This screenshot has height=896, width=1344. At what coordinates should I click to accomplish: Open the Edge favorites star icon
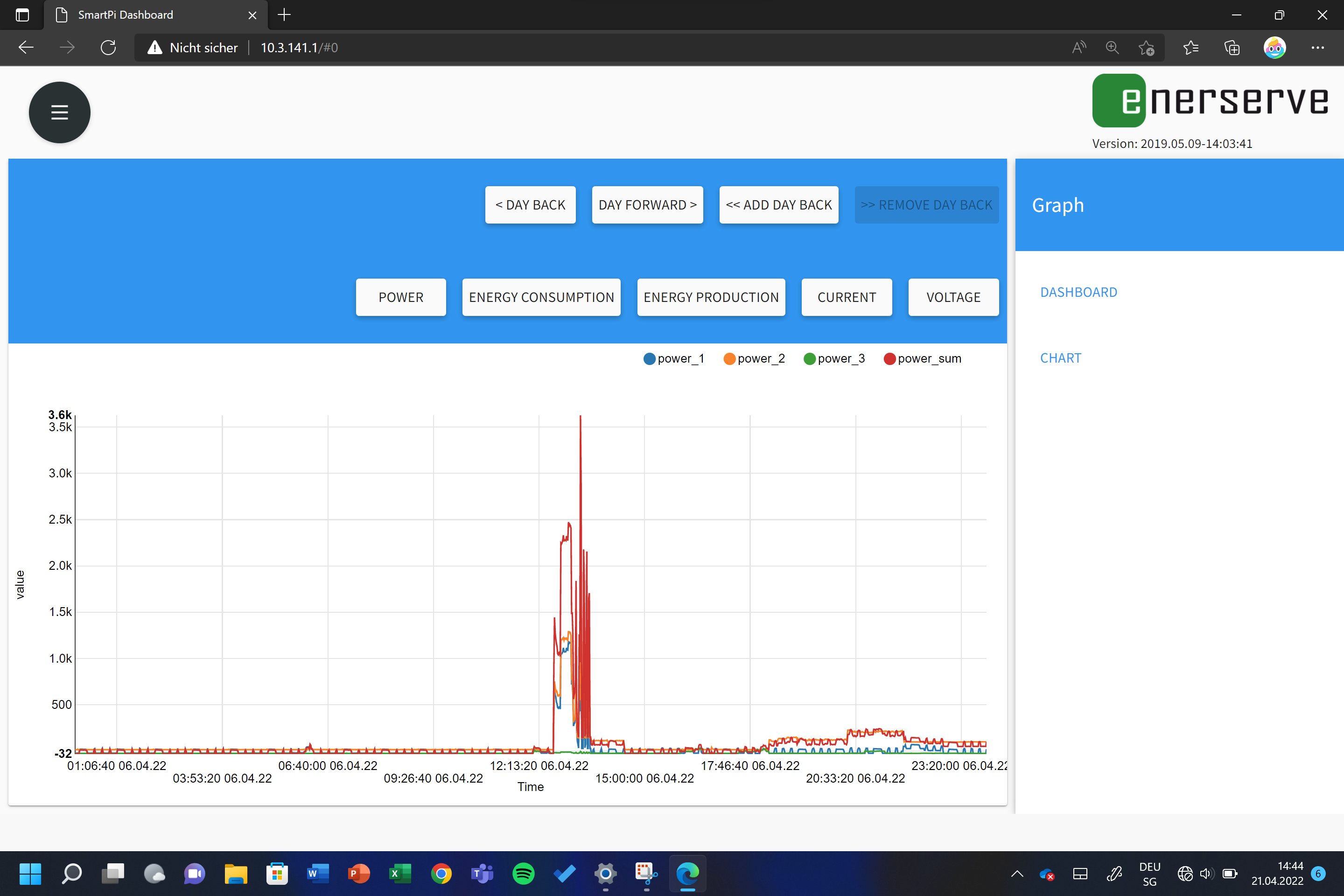click(x=1190, y=48)
